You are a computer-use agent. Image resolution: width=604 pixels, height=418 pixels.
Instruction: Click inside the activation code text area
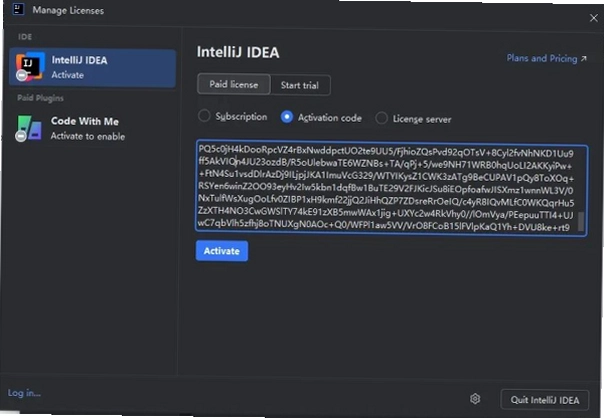coord(391,189)
